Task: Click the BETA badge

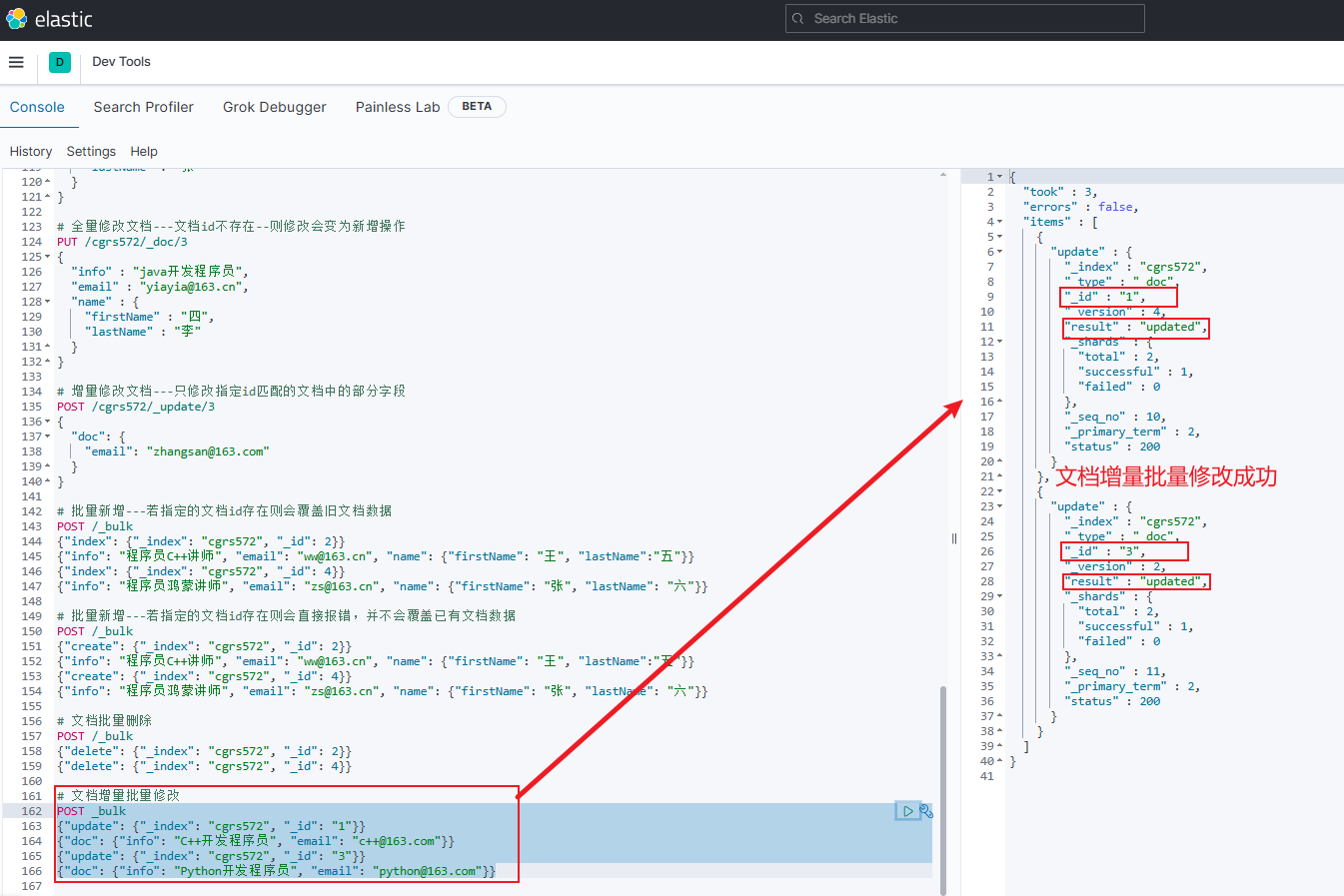Action: pyautogui.click(x=477, y=106)
